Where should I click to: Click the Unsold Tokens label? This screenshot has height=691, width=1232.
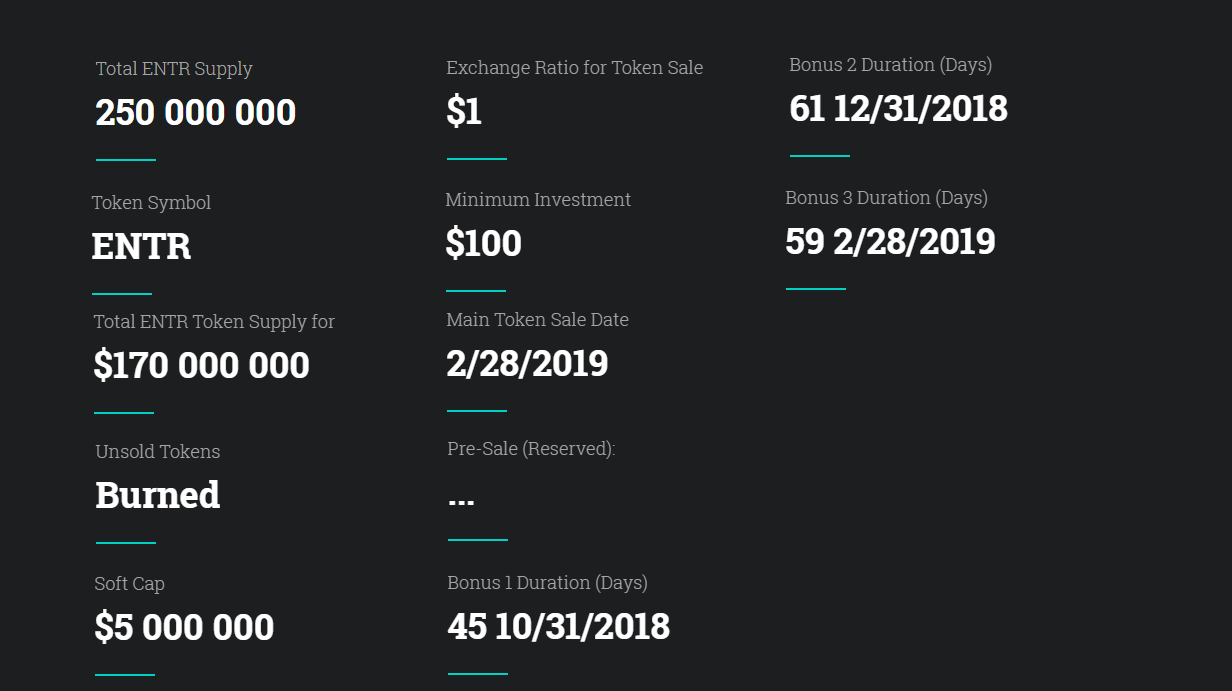pyautogui.click(x=158, y=452)
